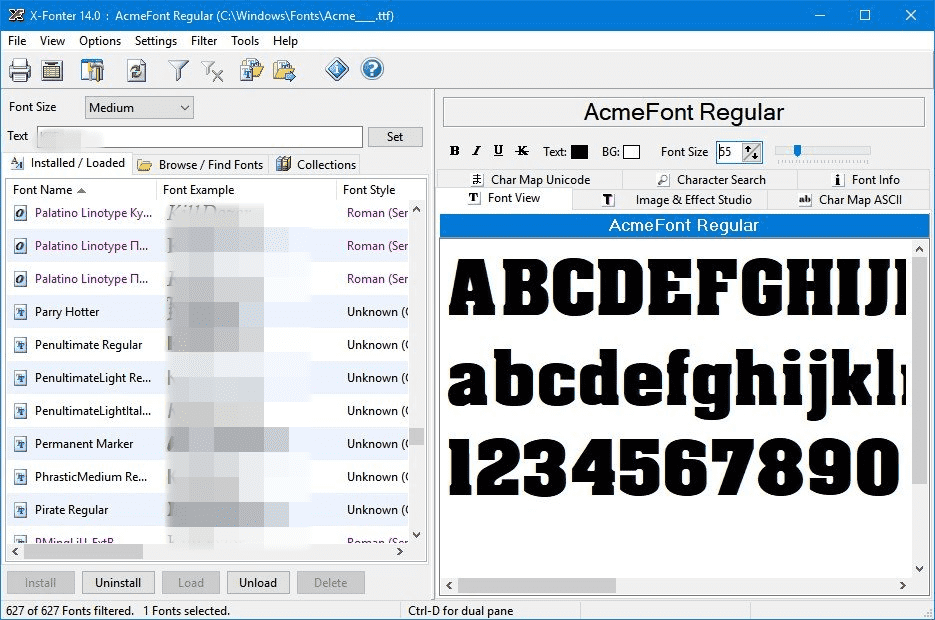This screenshot has height=620, width=935.
Task: Click the sample Text input field
Action: [200, 137]
